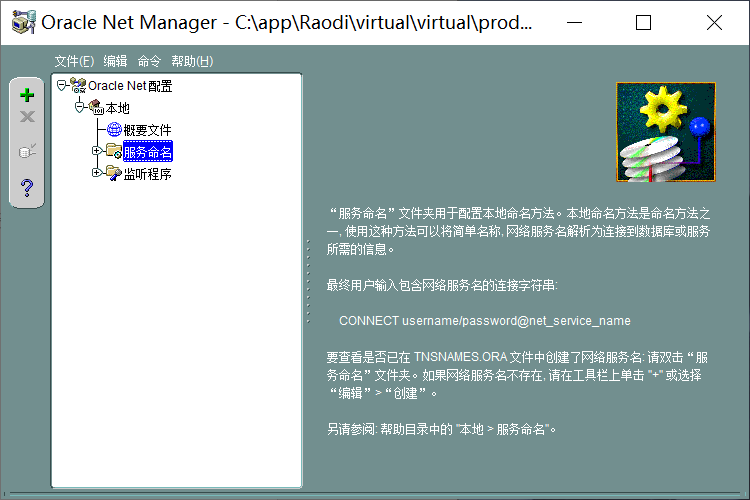Viewport: 750px width, 500px height.
Task: Select the 本地 tree item
Action: point(118,108)
